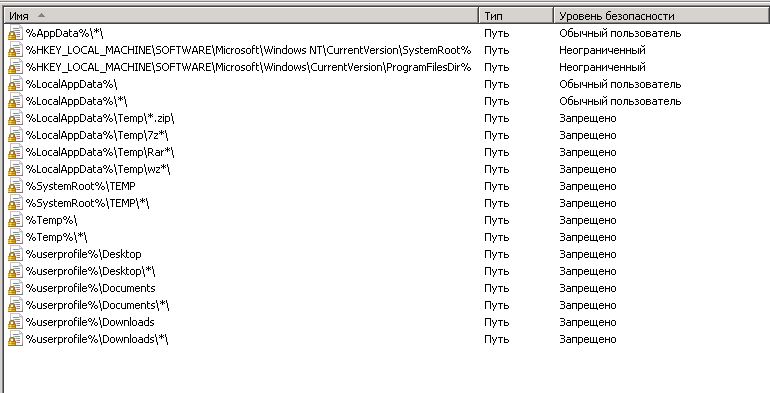Sort by the Тип column header

(516, 16)
